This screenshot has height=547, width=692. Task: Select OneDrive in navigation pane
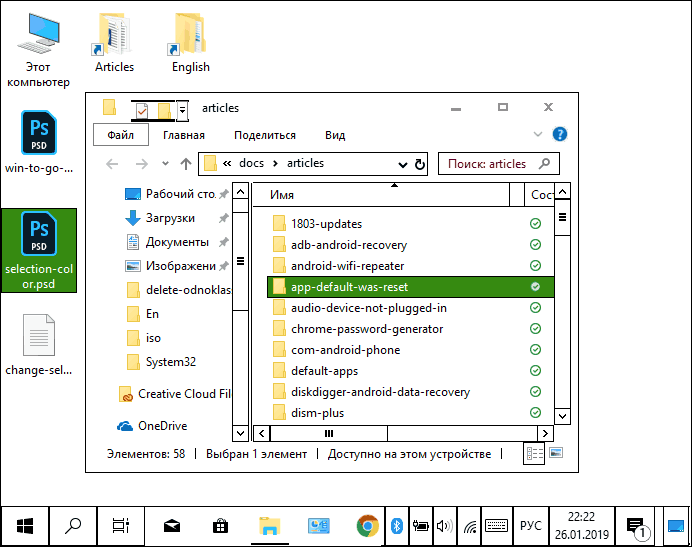pyautogui.click(x=162, y=425)
